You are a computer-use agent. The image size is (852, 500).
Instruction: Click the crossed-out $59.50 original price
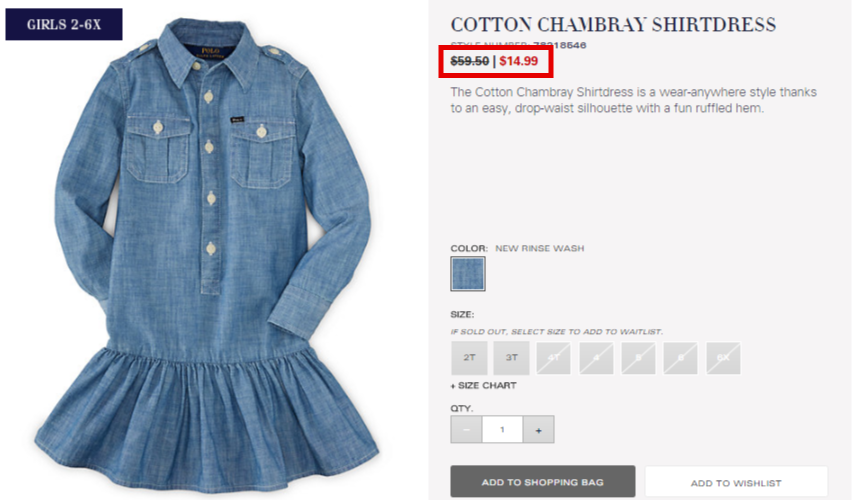[x=469, y=61]
